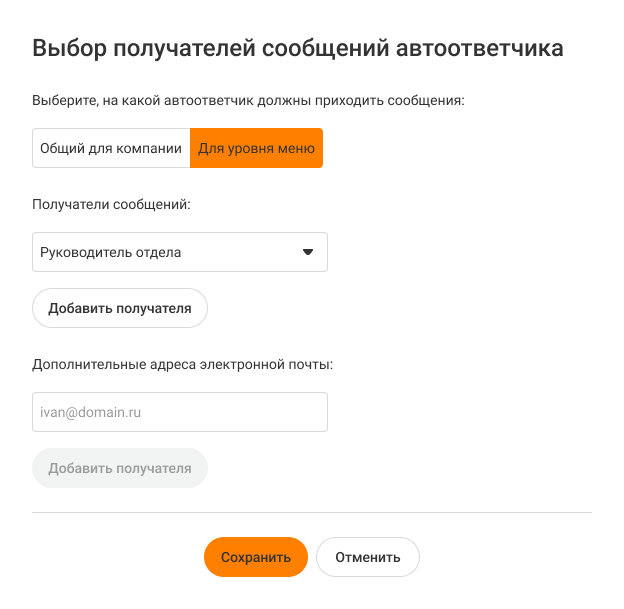
Task: Click the "Получатели сообщений:" label
Action: click(111, 204)
